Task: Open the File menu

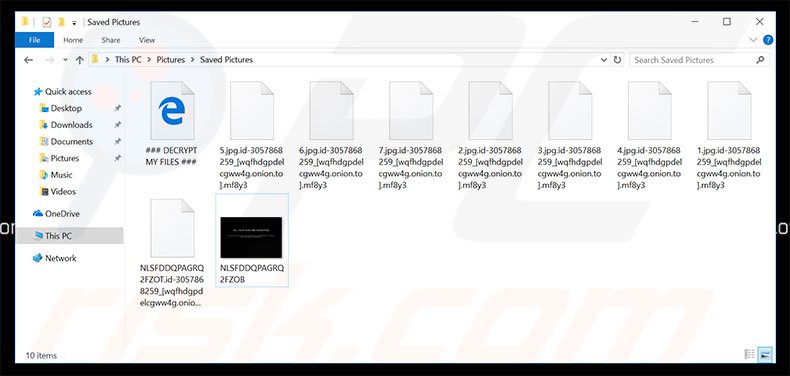Action: [34, 40]
